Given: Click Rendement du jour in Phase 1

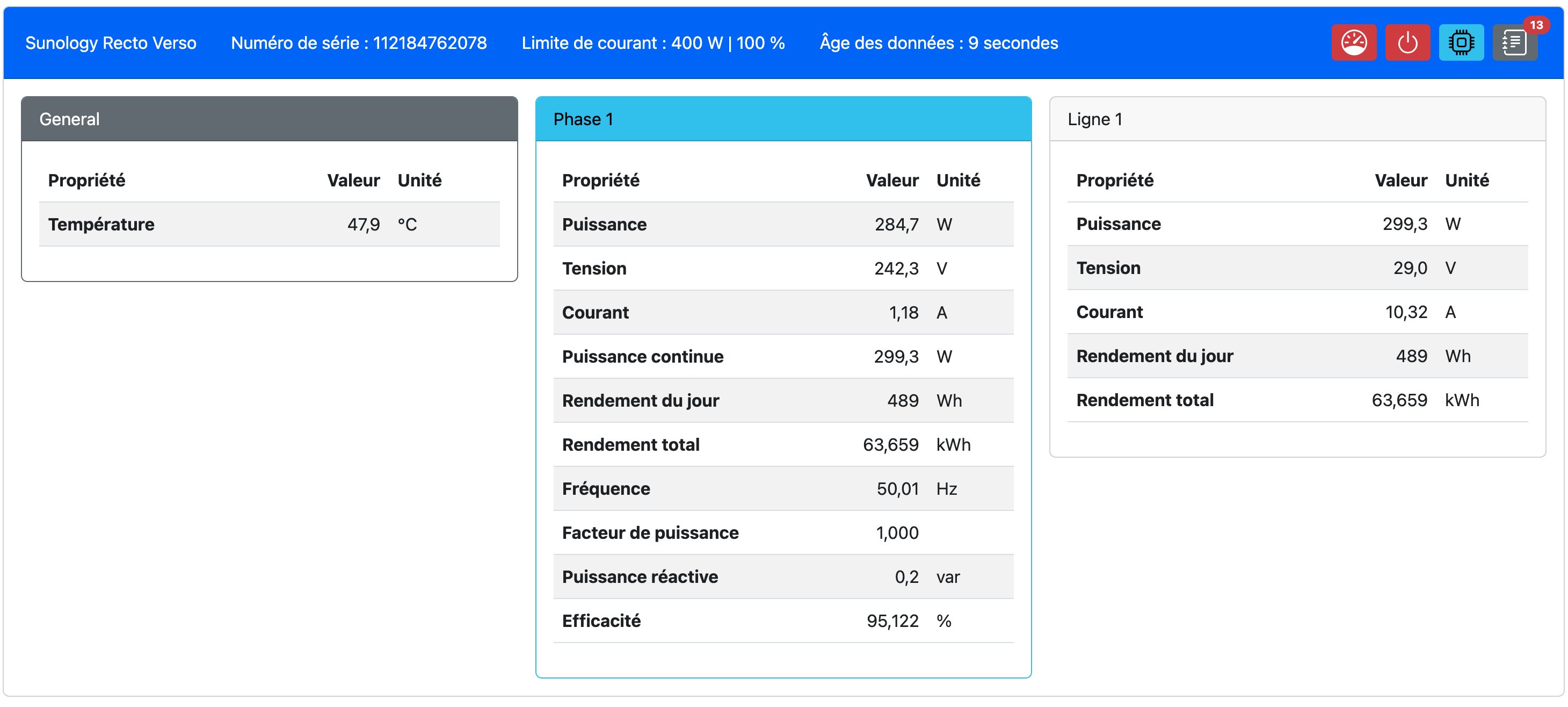Looking at the screenshot, I should click(x=640, y=400).
